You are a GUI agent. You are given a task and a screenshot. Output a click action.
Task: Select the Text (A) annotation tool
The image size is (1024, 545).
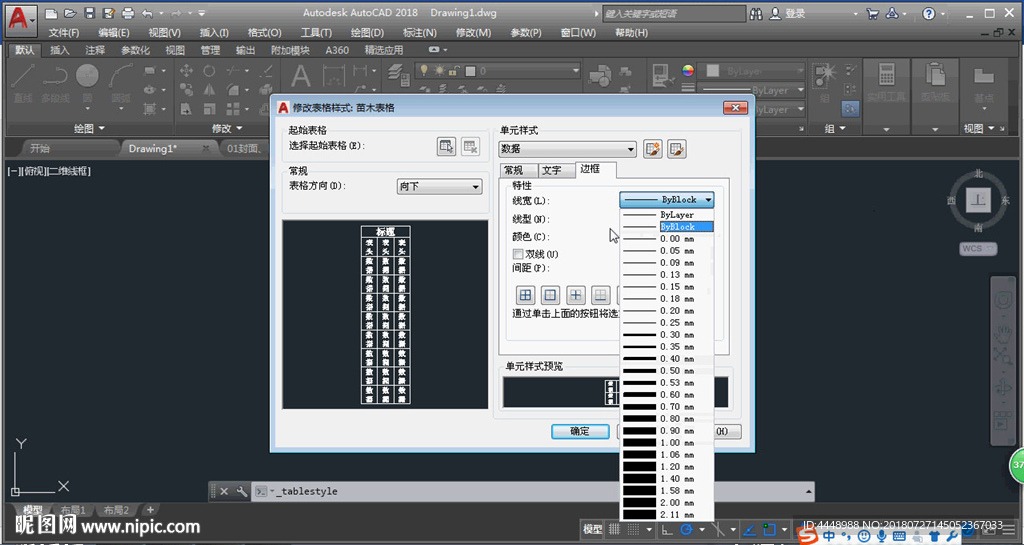coord(300,76)
